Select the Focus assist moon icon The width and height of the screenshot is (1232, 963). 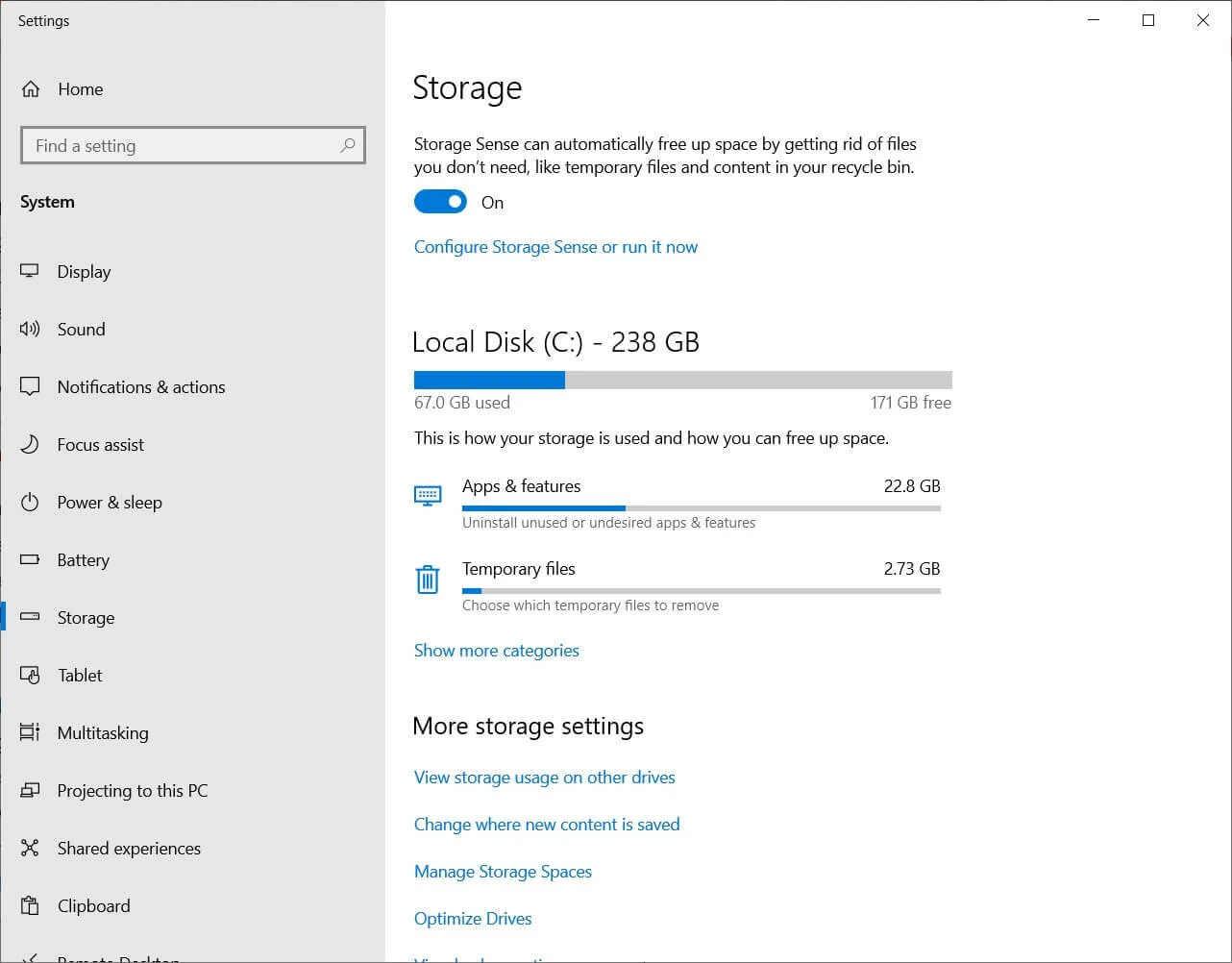(30, 444)
